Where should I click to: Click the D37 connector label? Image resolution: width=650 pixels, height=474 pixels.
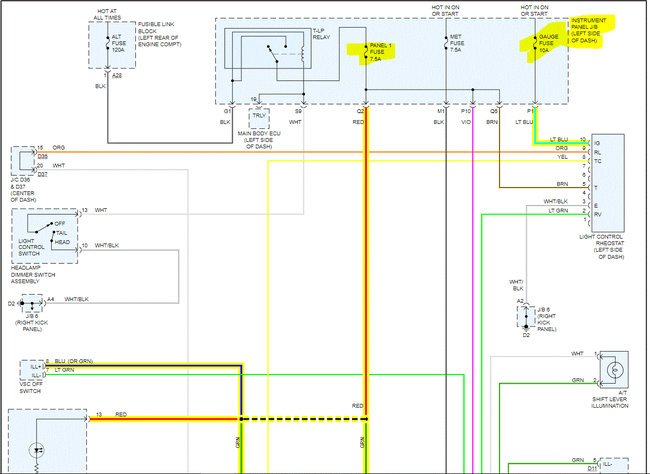click(43, 175)
